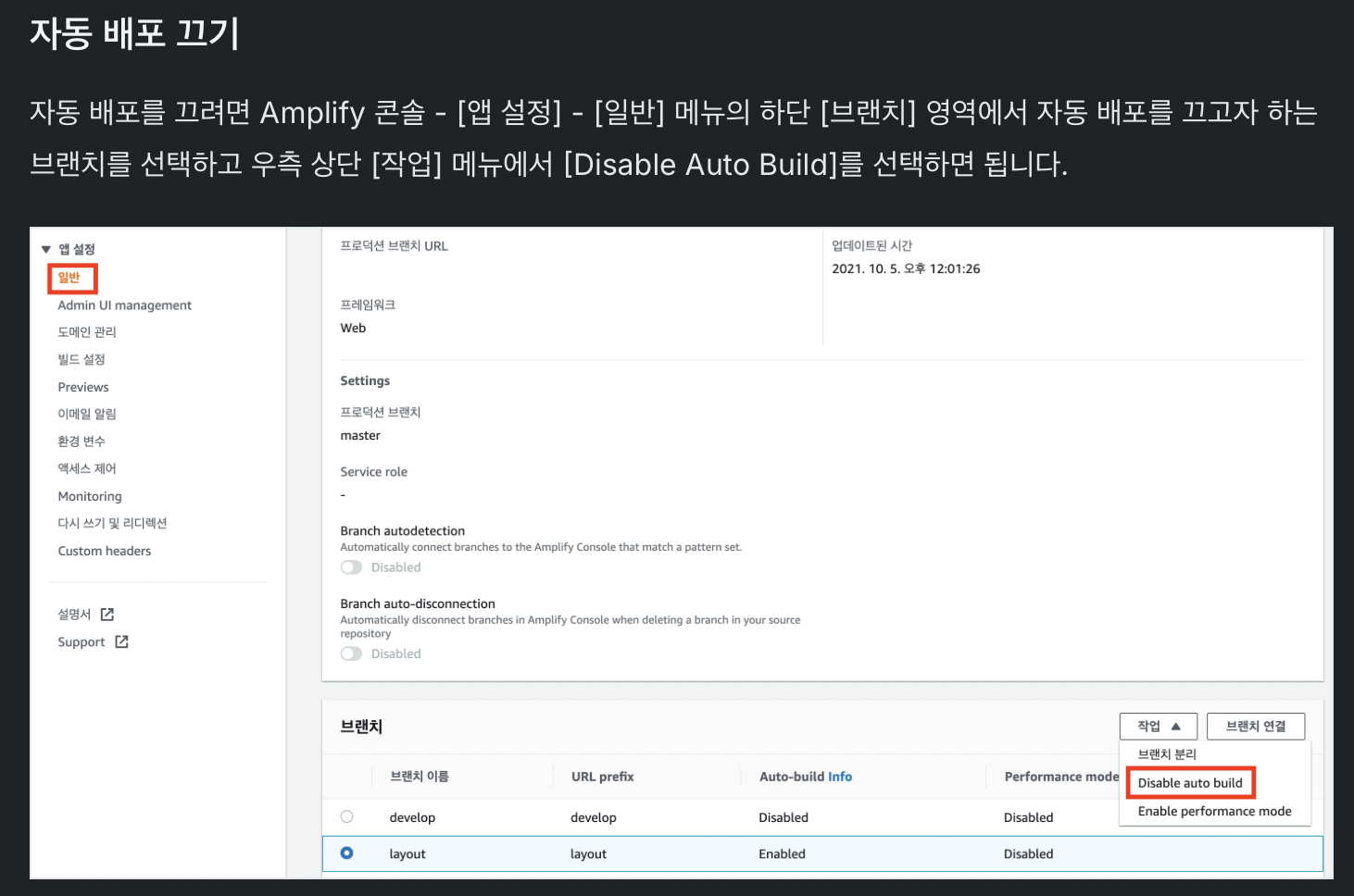The height and width of the screenshot is (896, 1354).
Task: Click the Web framework value
Action: [x=353, y=328]
